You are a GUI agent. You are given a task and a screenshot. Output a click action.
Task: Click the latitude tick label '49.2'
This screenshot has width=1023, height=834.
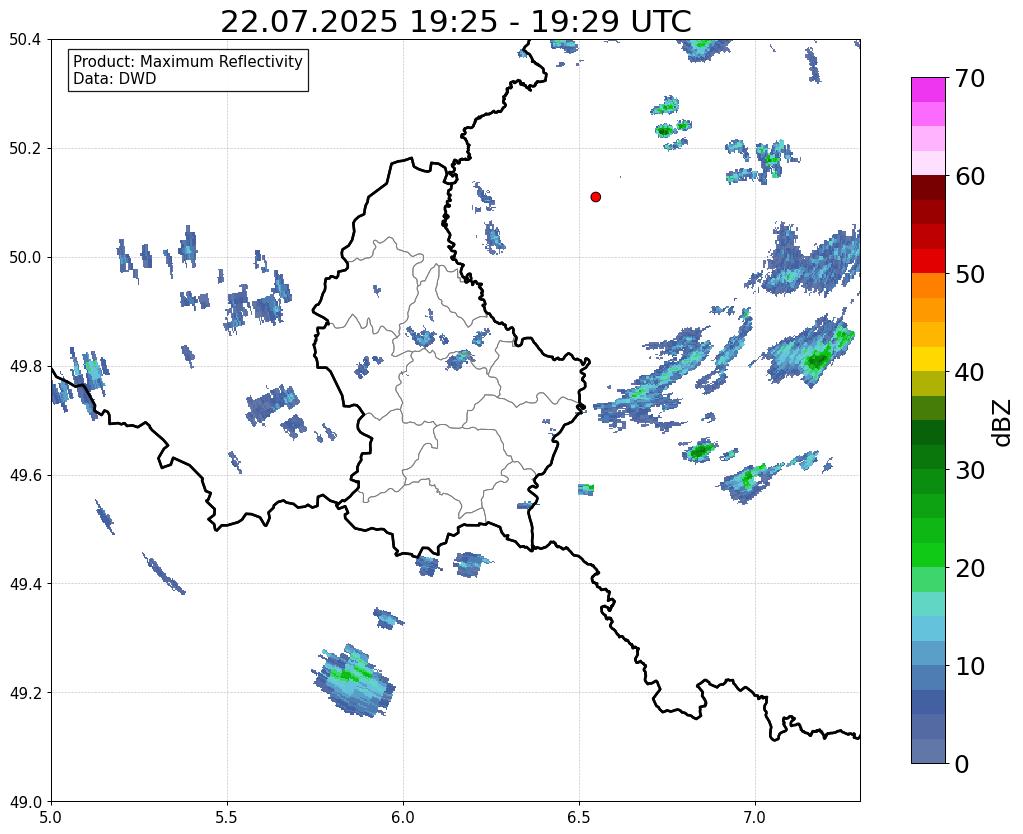coord(25,692)
